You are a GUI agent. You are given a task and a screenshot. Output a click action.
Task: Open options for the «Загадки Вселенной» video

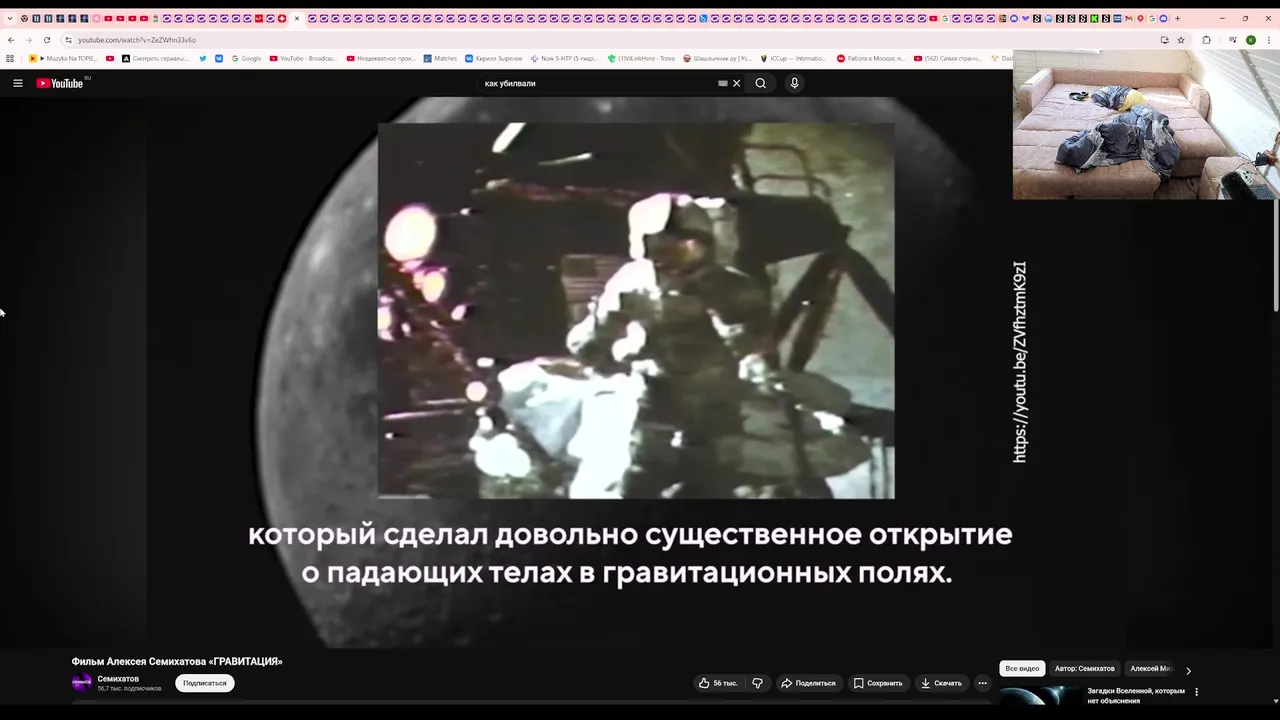pos(1196,692)
